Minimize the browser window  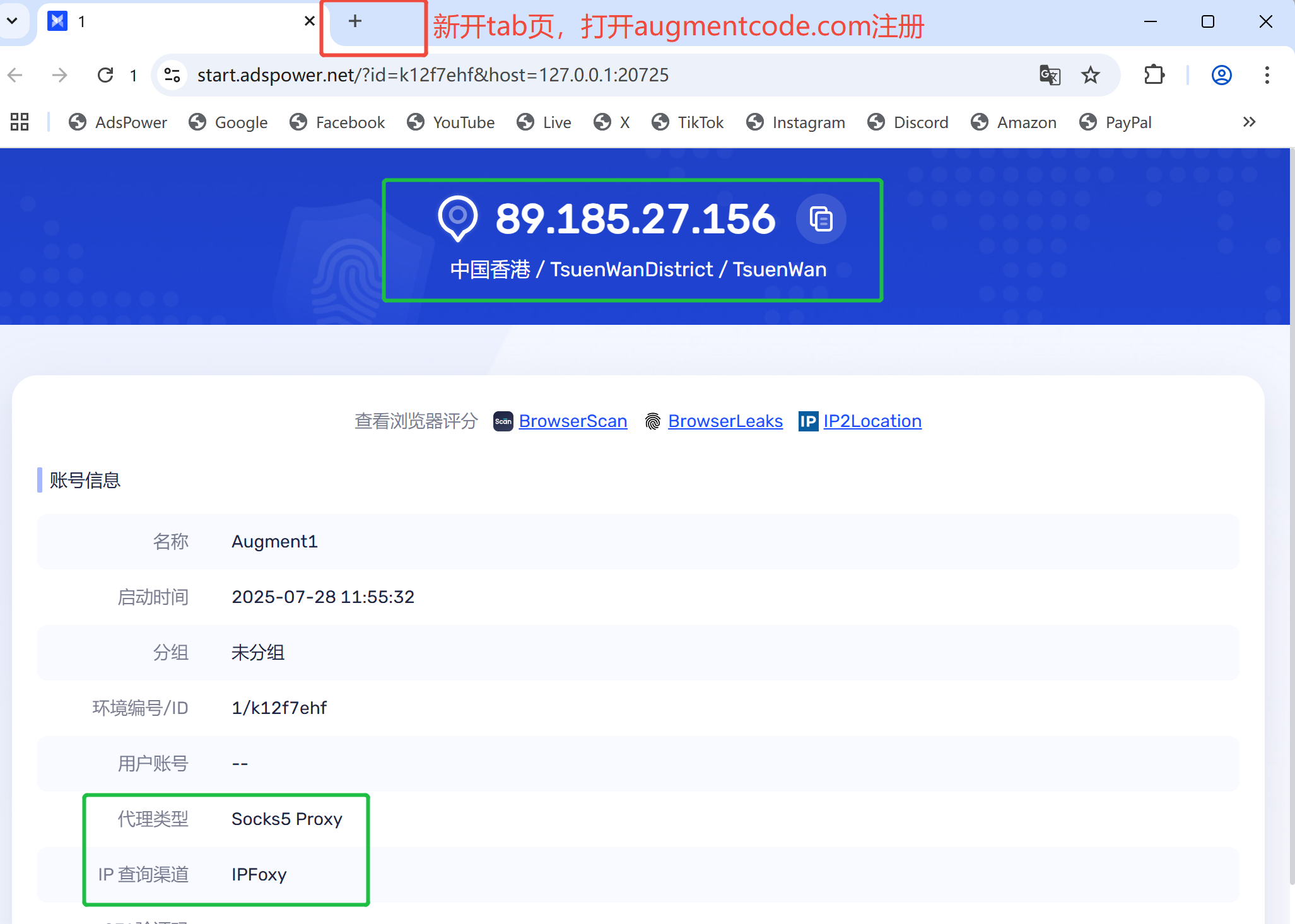(1151, 21)
